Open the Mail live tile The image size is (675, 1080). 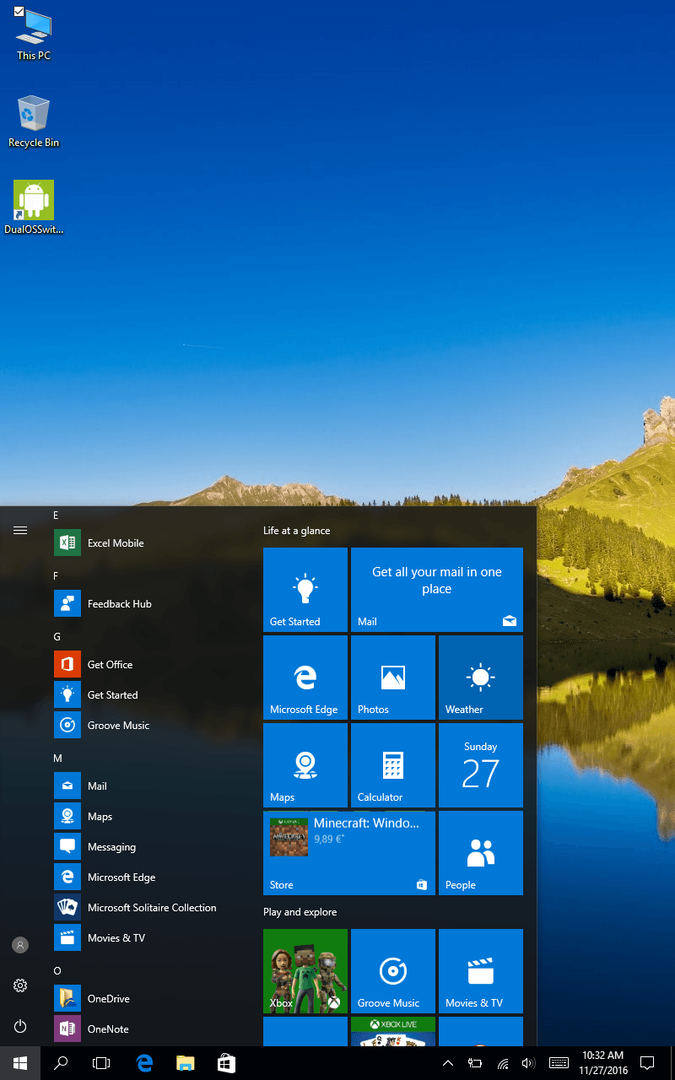tap(437, 590)
